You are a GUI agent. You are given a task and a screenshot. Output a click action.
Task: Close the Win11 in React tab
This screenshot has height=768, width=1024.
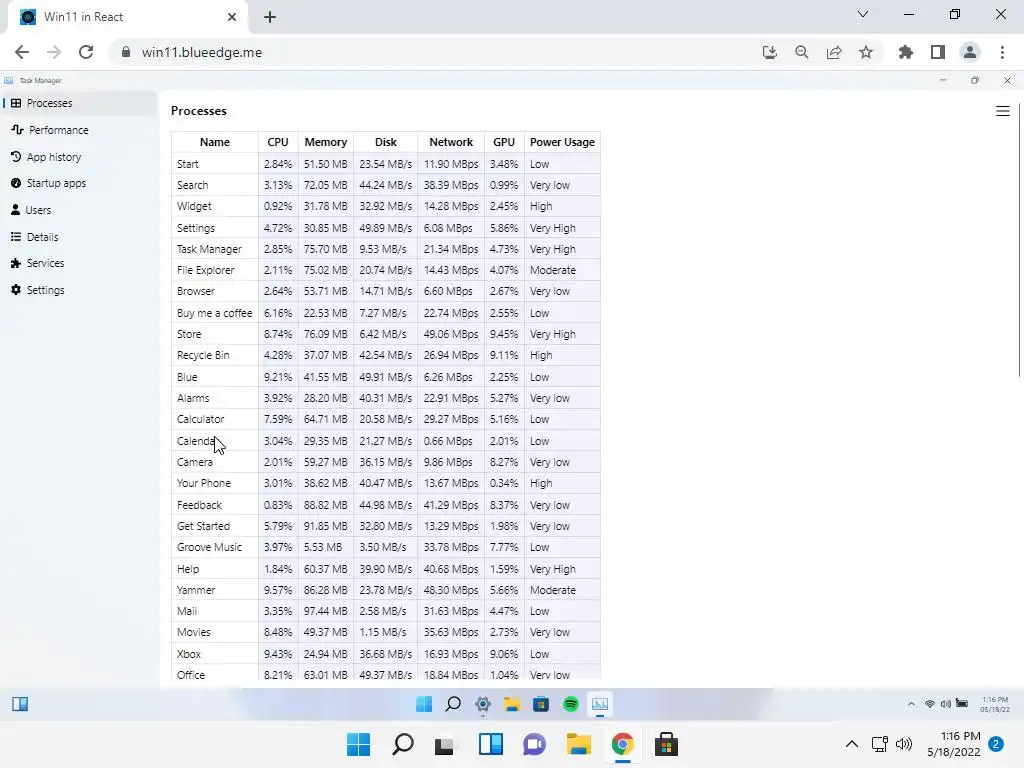[232, 17]
